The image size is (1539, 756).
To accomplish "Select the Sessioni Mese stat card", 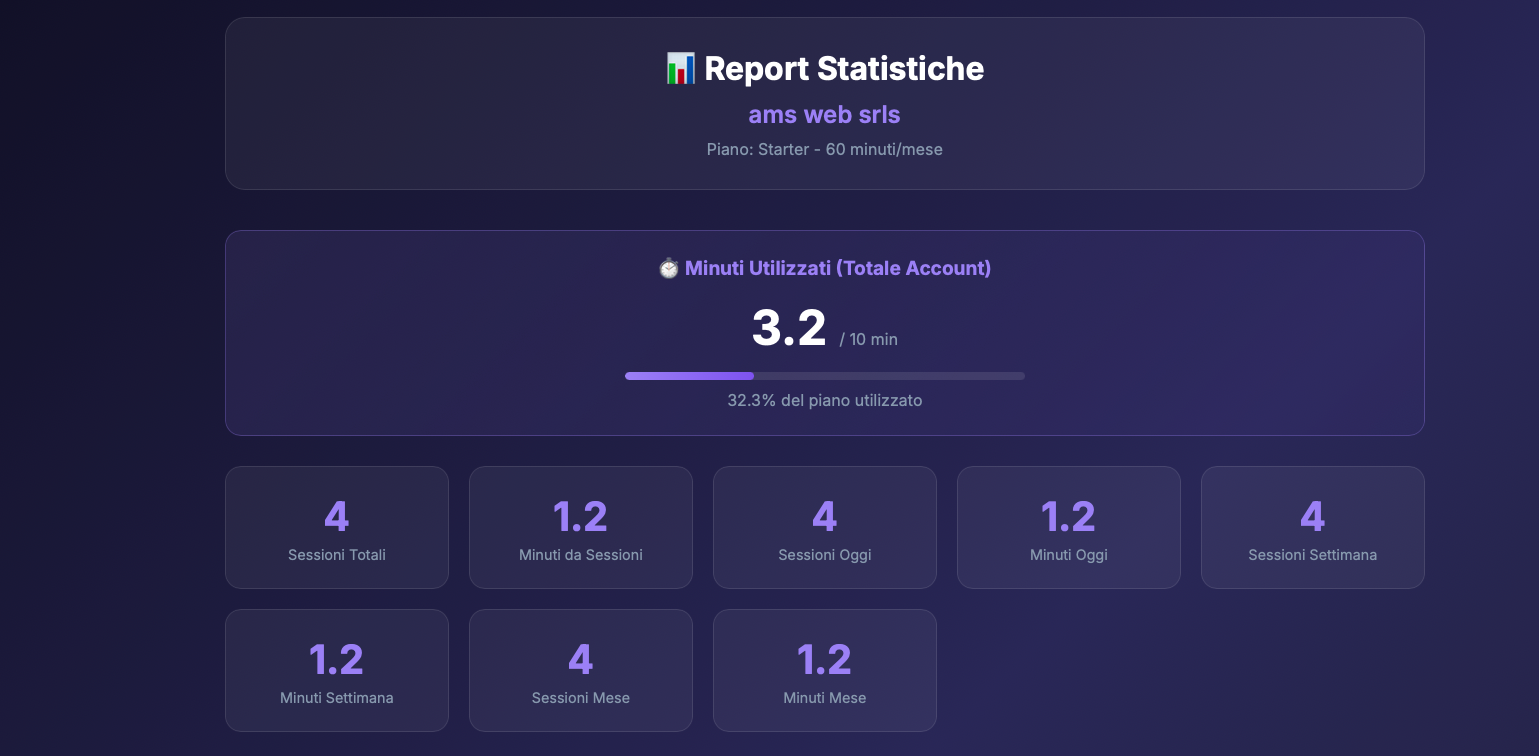I will pyautogui.click(x=580, y=670).
